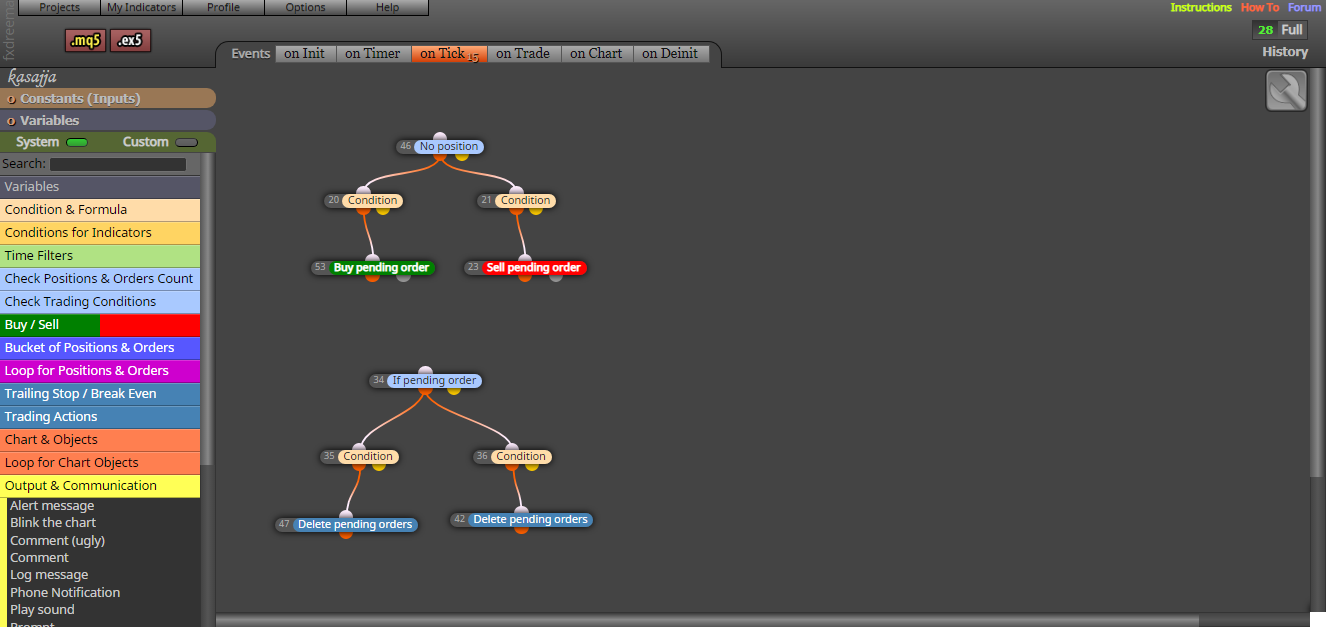Screen dimensions: 1326x627
Task: Open the Forum link
Action: (1305, 7)
